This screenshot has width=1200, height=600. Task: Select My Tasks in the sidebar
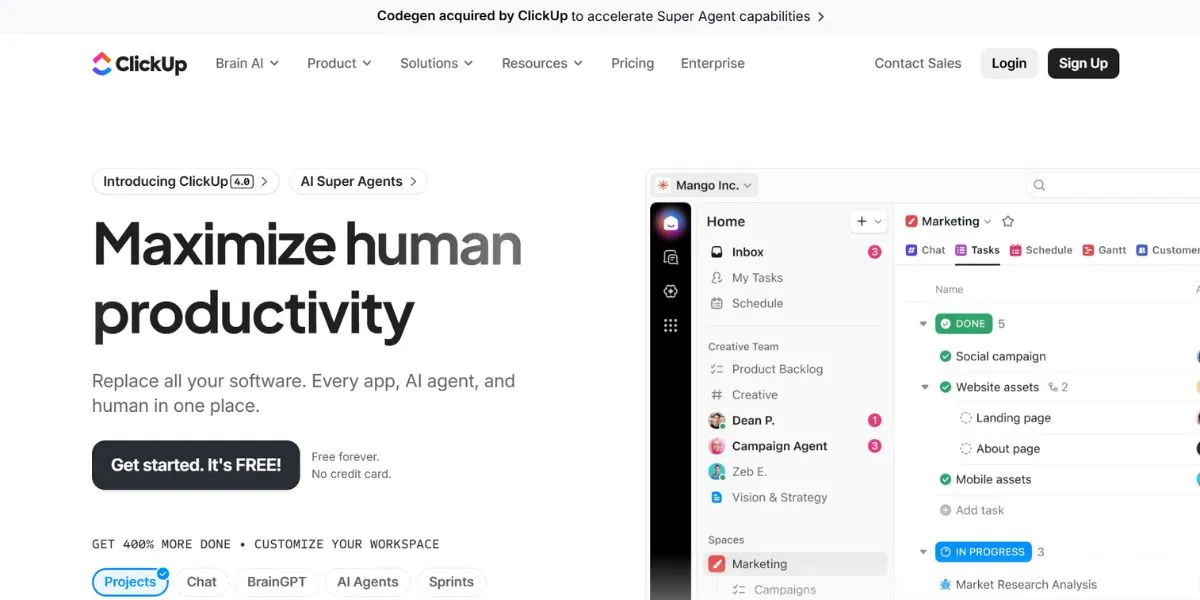coord(755,277)
